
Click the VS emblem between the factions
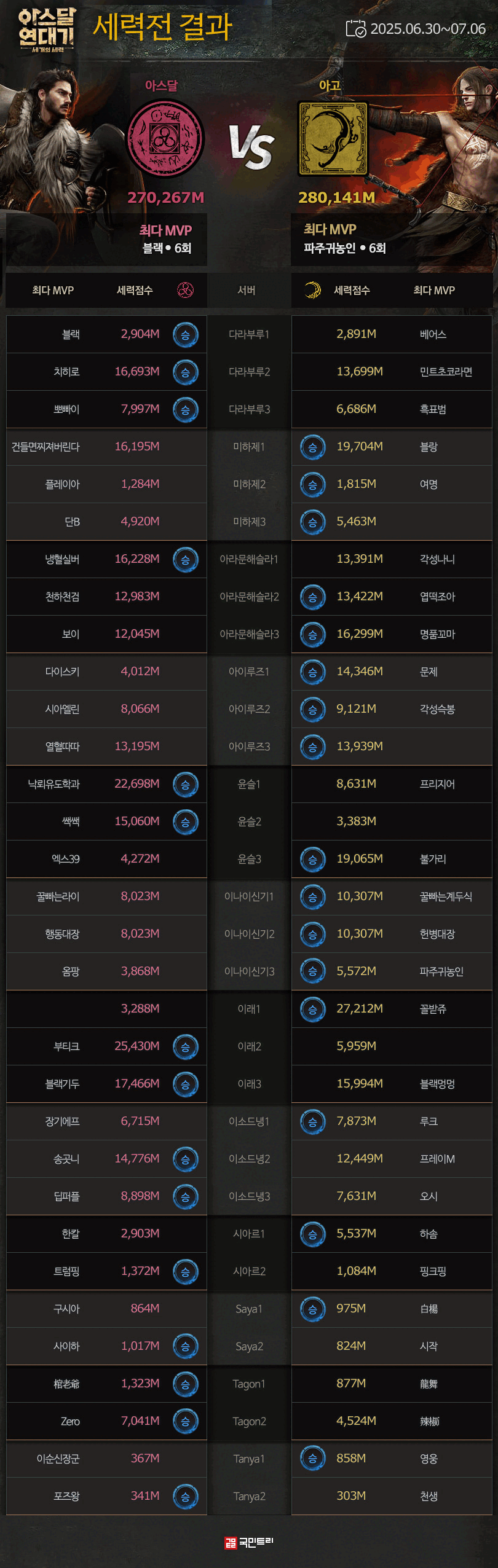click(x=251, y=147)
